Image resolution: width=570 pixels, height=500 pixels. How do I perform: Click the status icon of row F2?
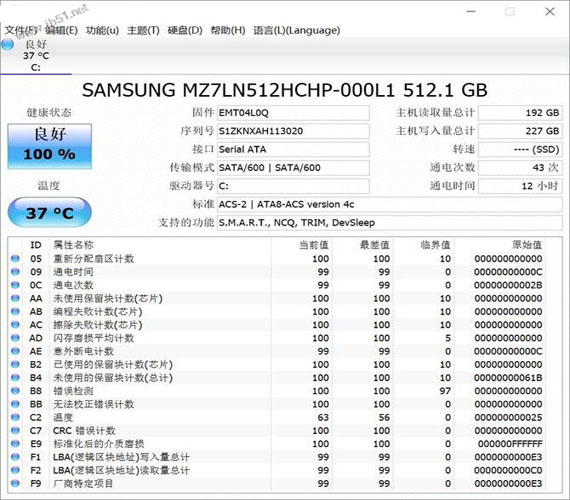15,470
